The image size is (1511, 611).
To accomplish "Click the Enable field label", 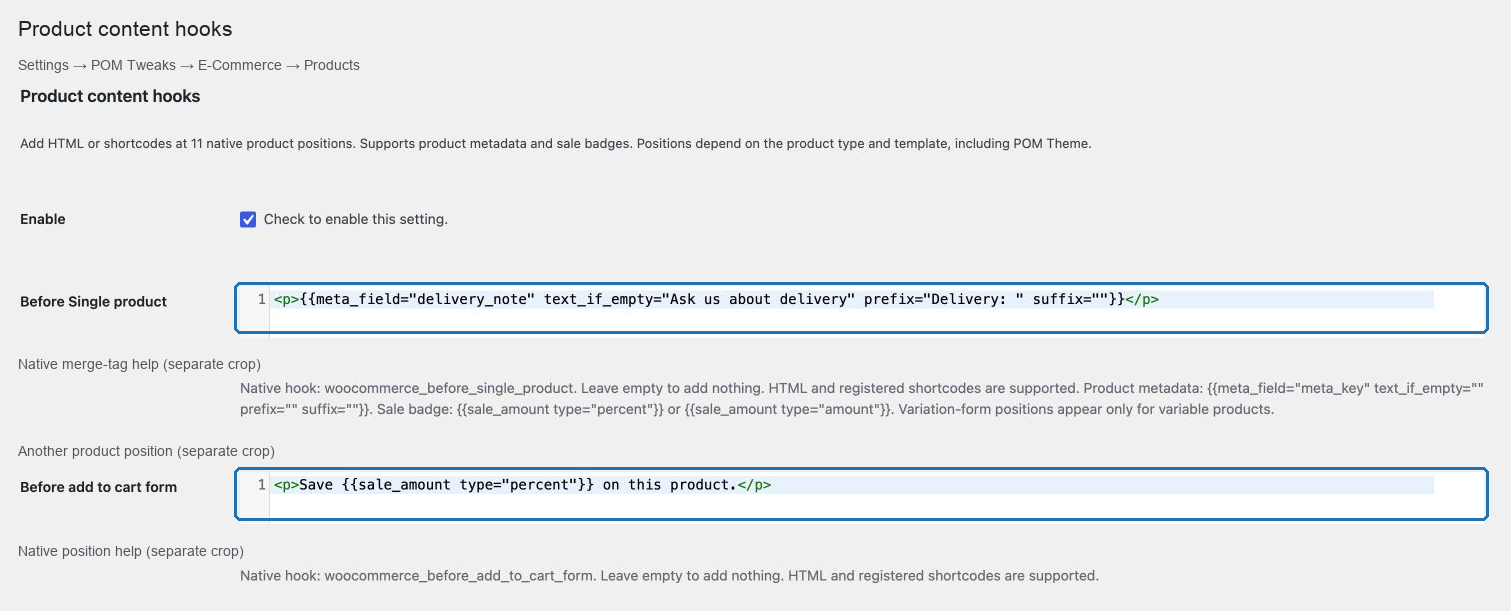I will click(x=42, y=219).
